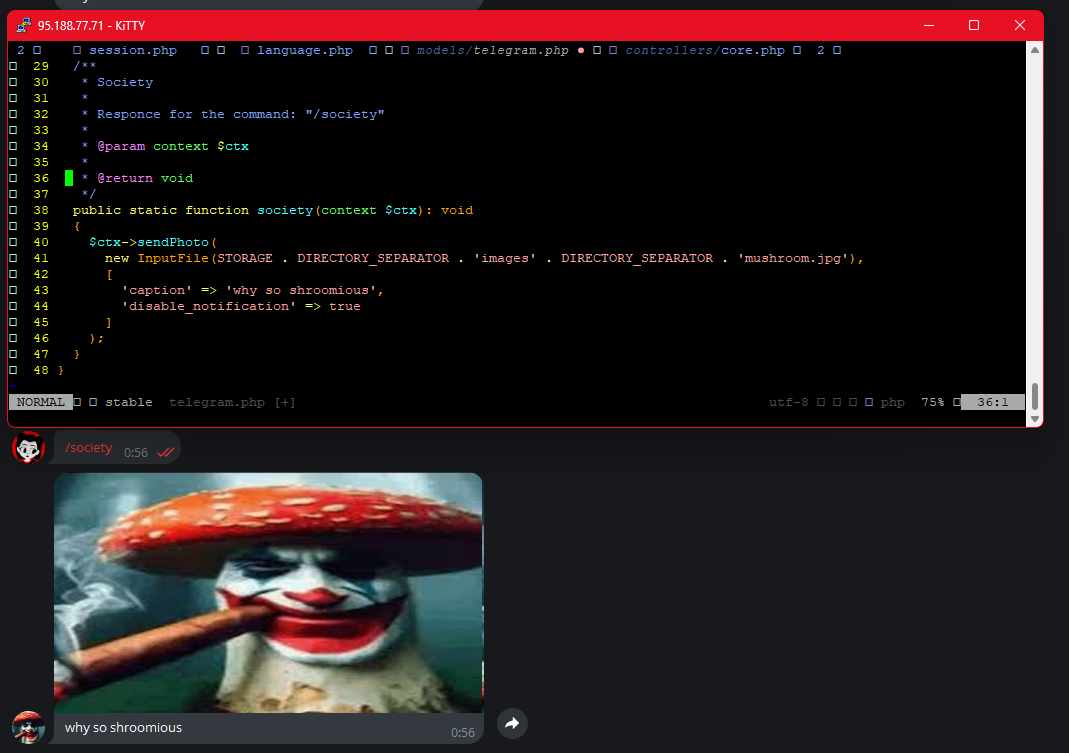The width and height of the screenshot is (1069, 753).
Task: Click the terminal scrollbar down arrow
Action: pos(1035,419)
